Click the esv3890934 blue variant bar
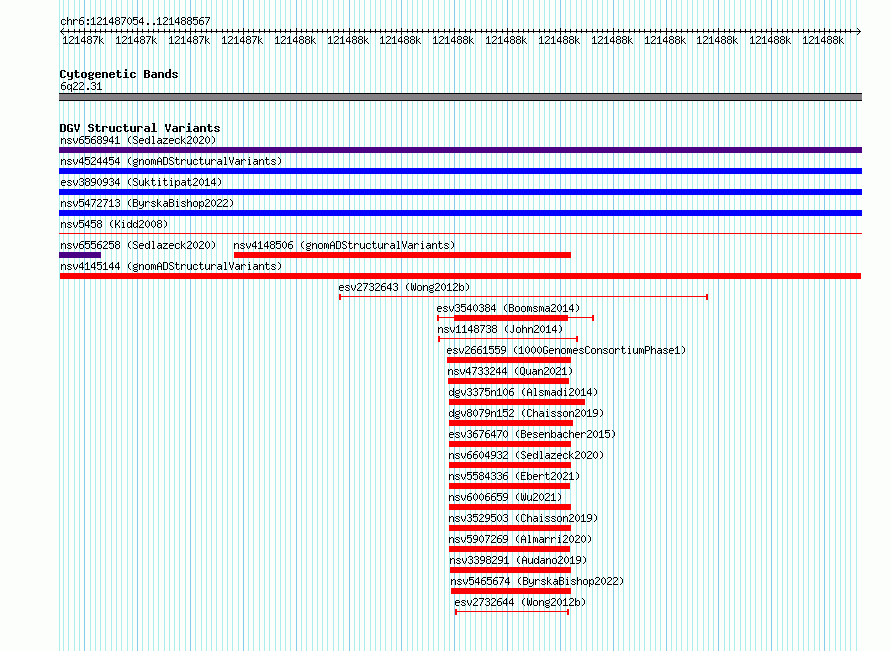 tap(460, 192)
